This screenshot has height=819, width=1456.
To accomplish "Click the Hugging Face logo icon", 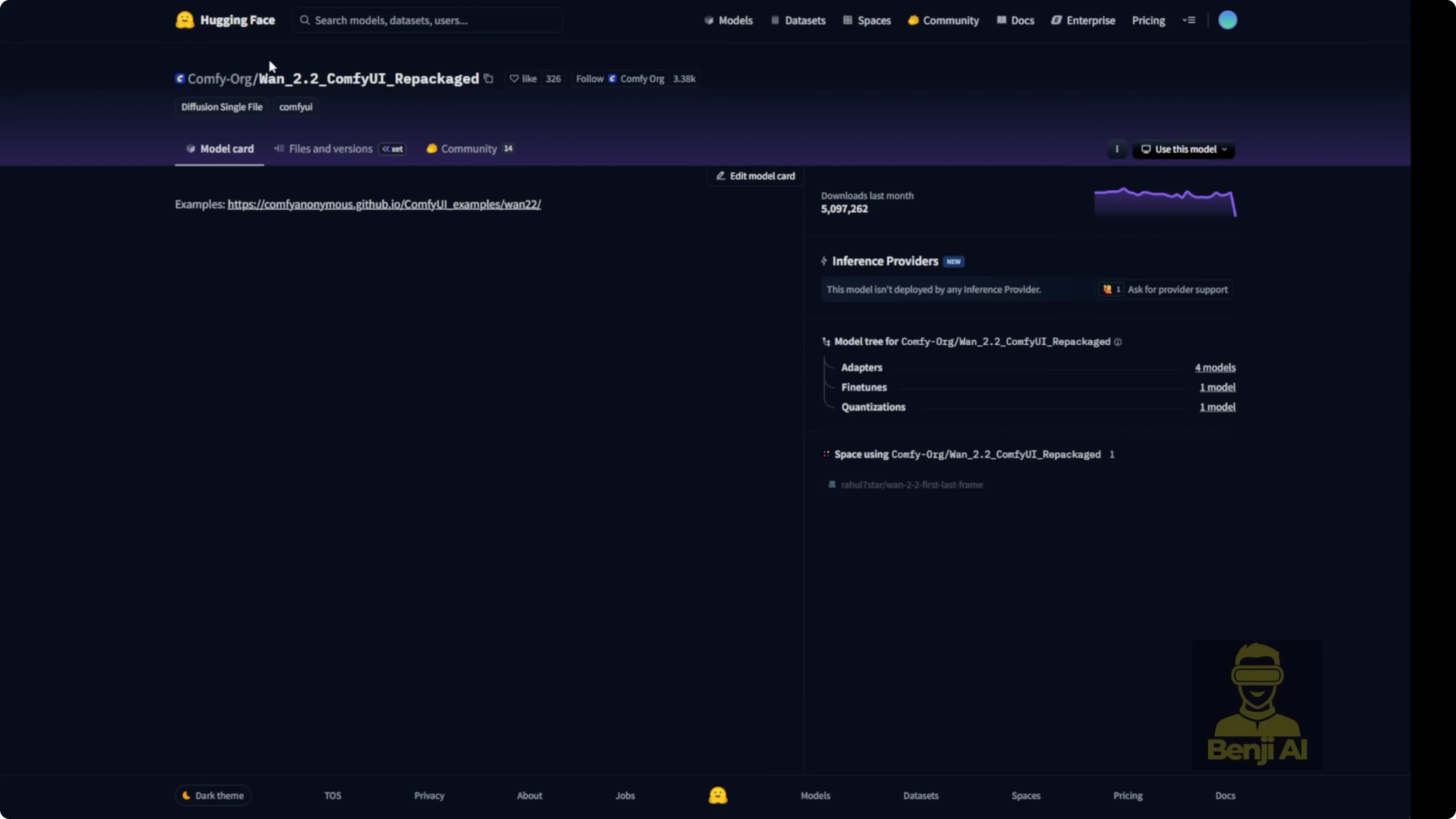I will click(184, 20).
